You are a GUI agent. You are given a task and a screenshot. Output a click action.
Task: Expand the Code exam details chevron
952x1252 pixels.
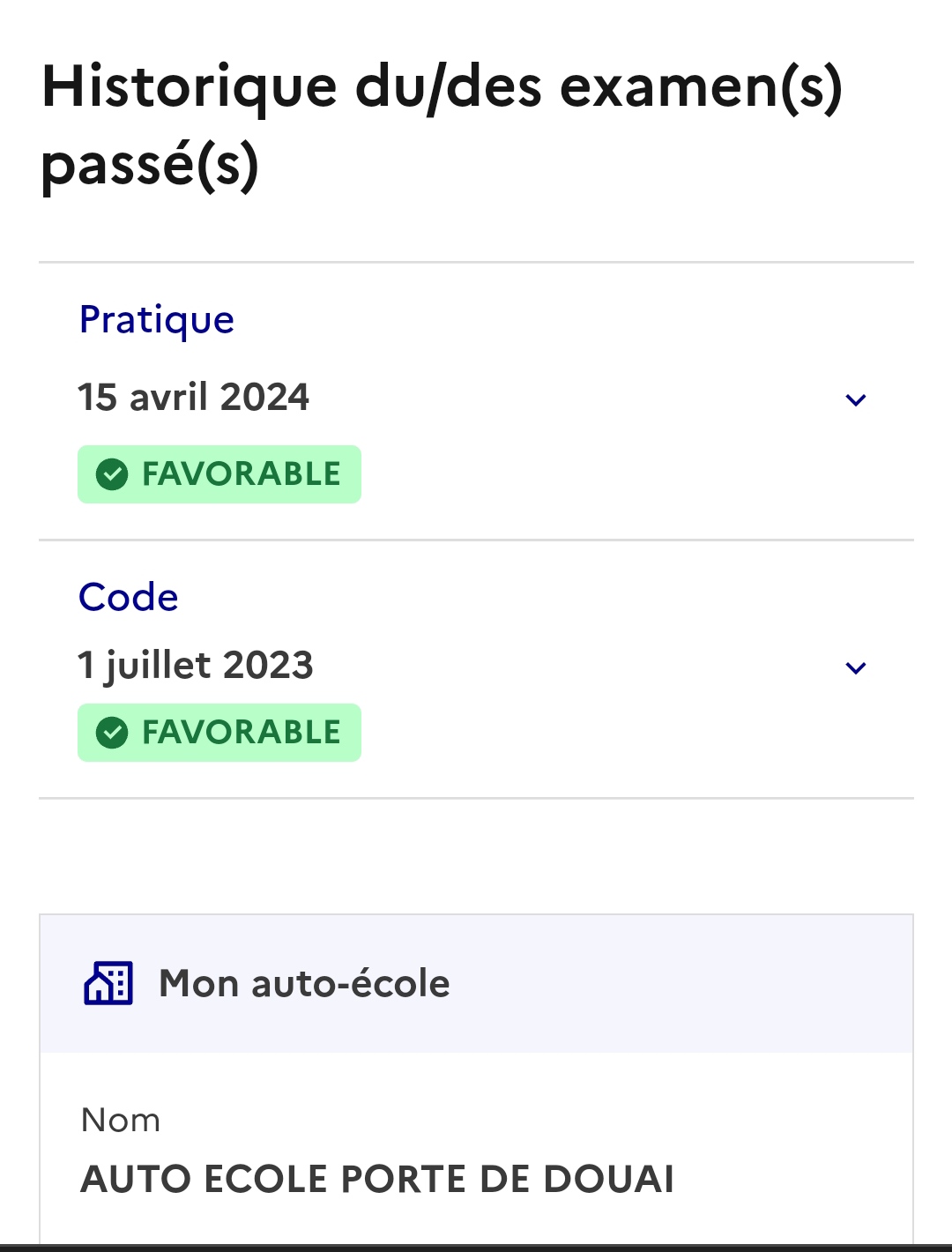855,668
